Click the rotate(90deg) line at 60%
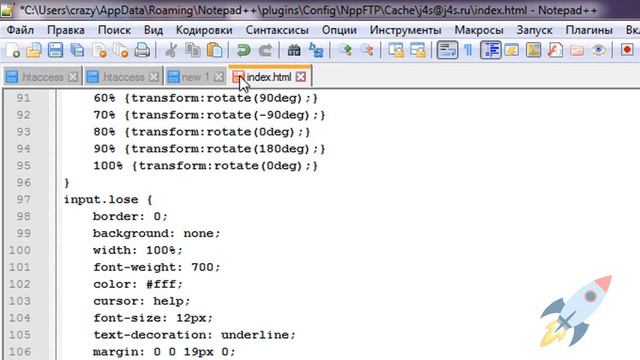 pos(206,98)
